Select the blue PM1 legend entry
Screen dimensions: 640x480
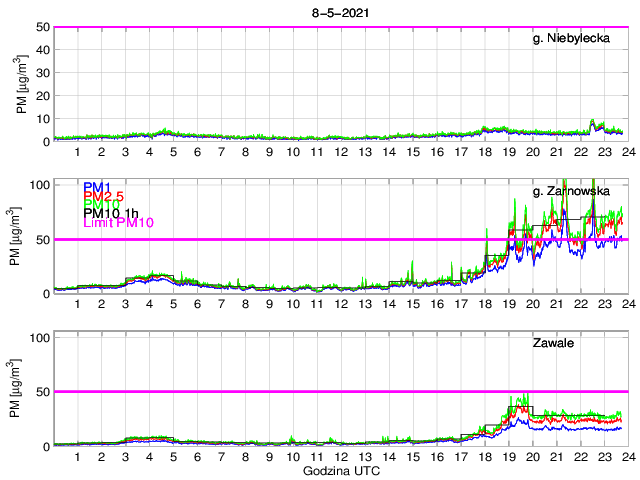(98, 187)
